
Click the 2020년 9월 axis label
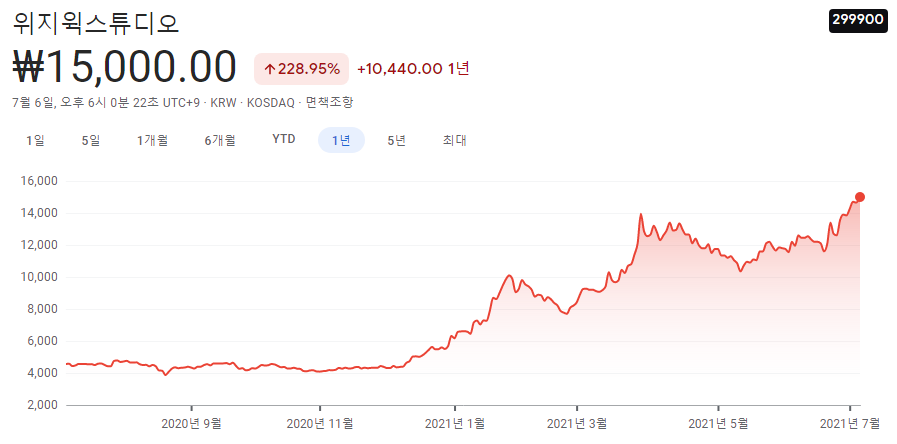click(x=191, y=424)
